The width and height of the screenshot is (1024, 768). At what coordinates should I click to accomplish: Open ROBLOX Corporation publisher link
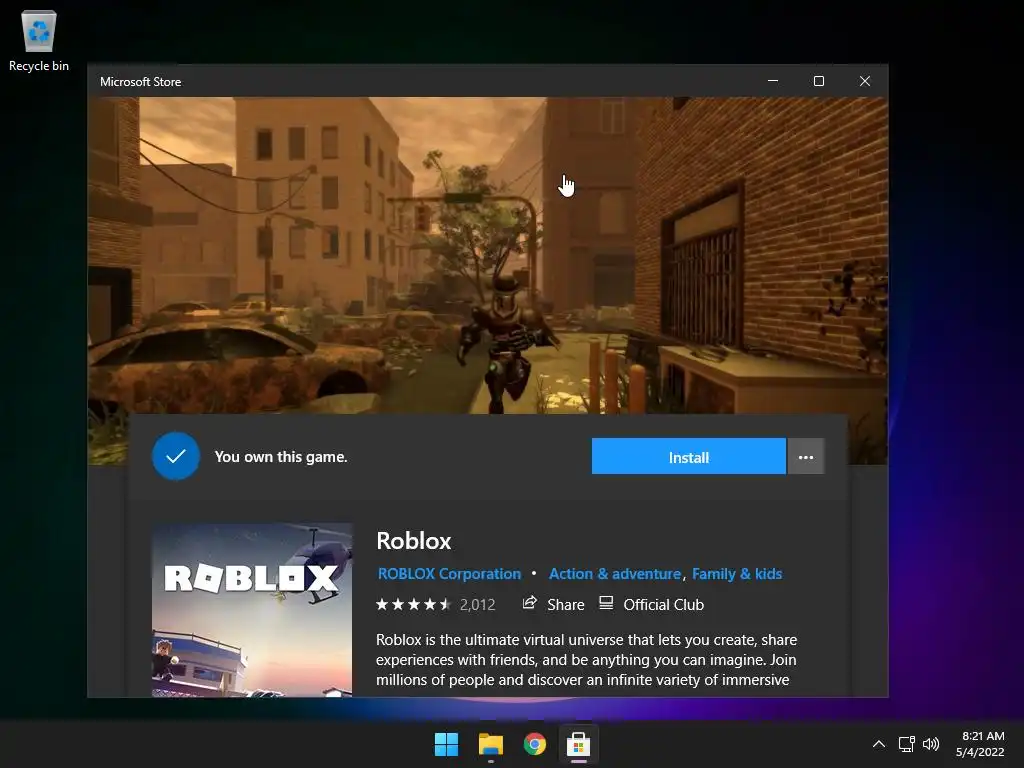(449, 574)
